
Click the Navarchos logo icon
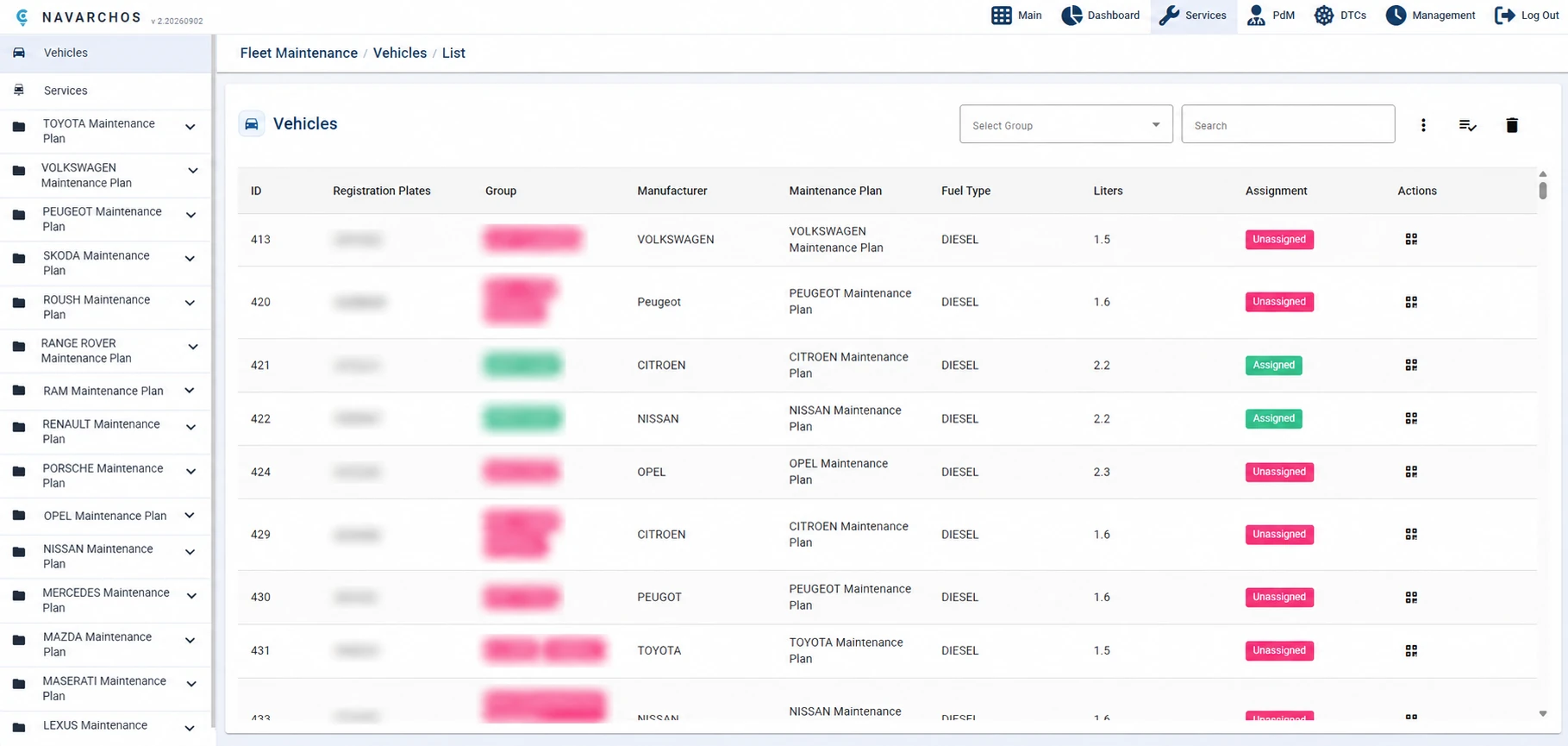(x=22, y=17)
